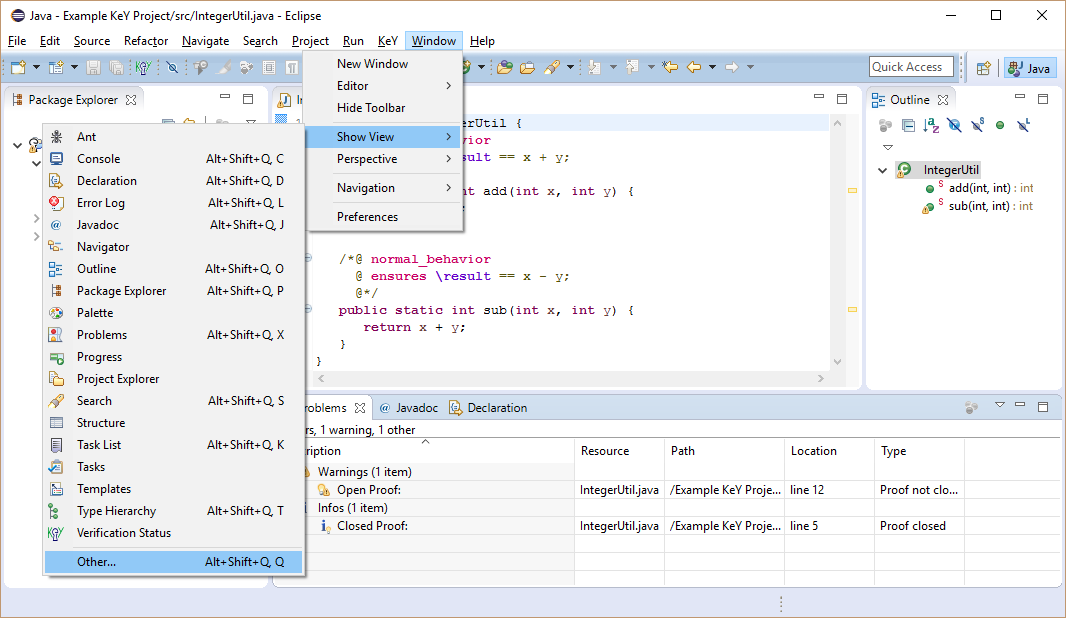Image resolution: width=1066 pixels, height=618 pixels.
Task: Collapse the top project node in Package Explorer
Action: [18, 145]
